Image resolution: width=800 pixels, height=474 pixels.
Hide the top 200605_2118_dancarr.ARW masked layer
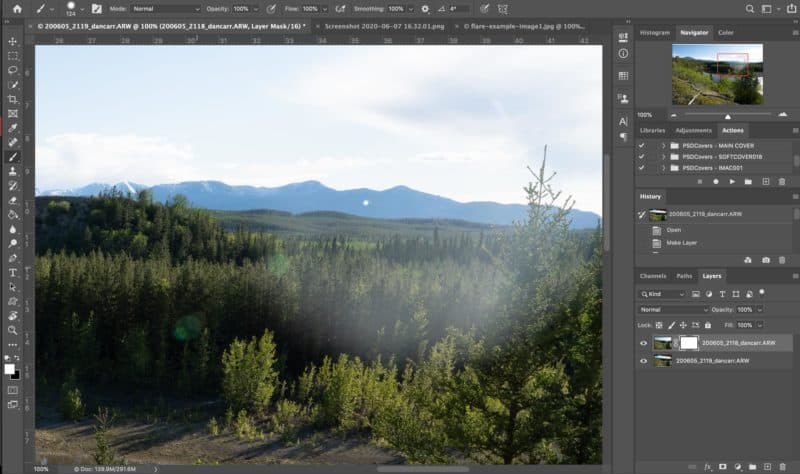pos(643,343)
